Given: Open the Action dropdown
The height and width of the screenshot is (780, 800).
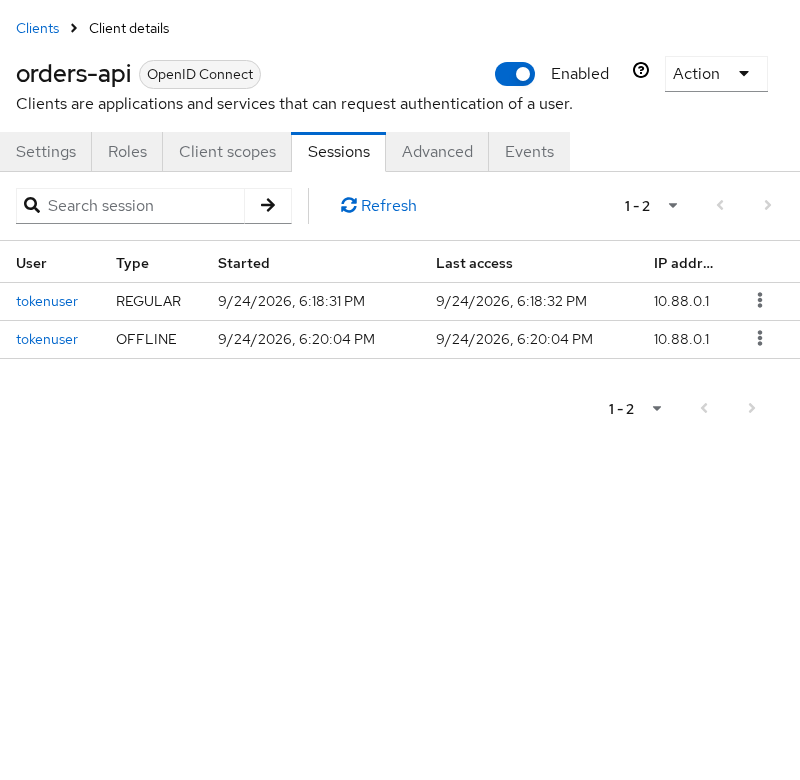Looking at the screenshot, I should 716,74.
